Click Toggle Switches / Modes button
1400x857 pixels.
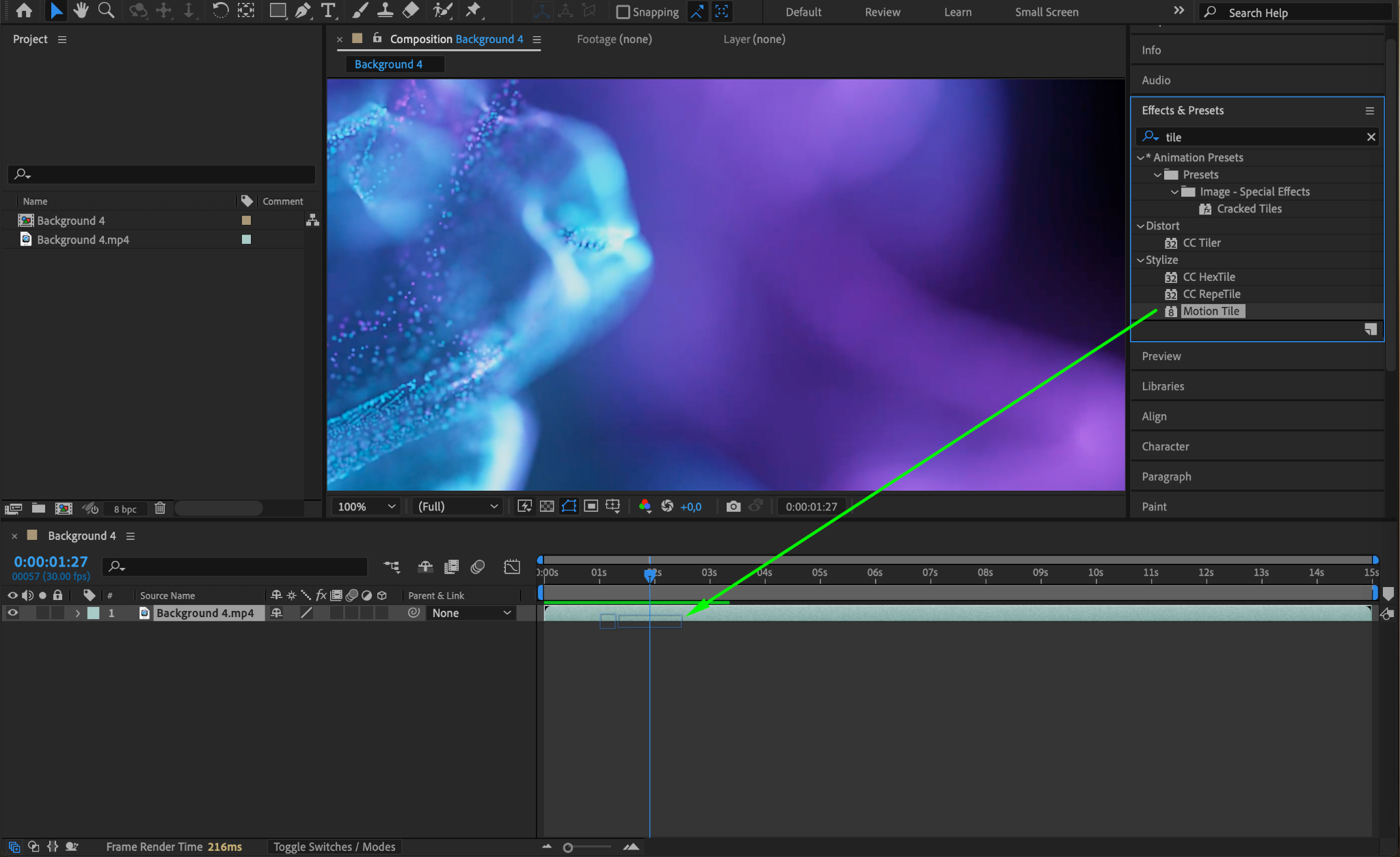334,847
